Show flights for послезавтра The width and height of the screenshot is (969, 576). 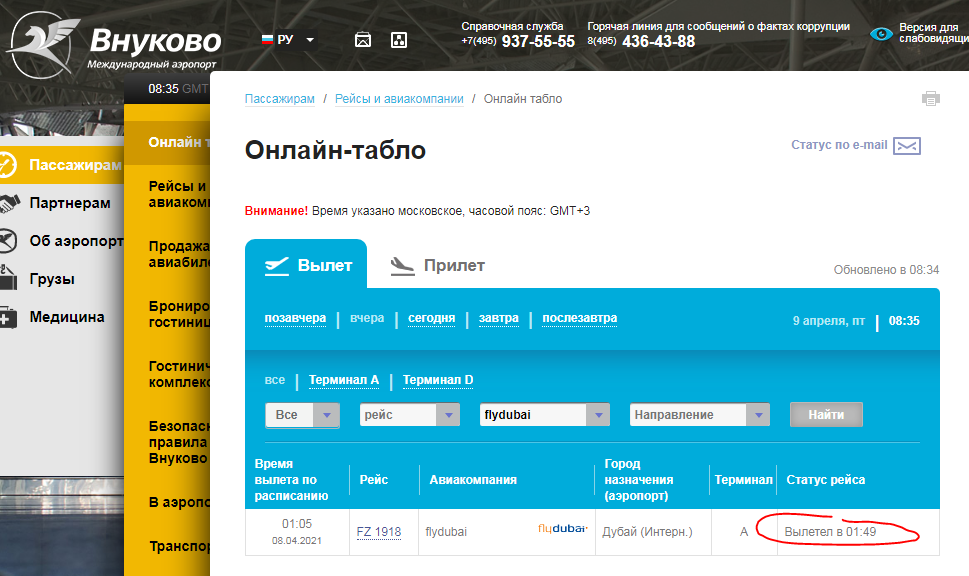point(580,318)
